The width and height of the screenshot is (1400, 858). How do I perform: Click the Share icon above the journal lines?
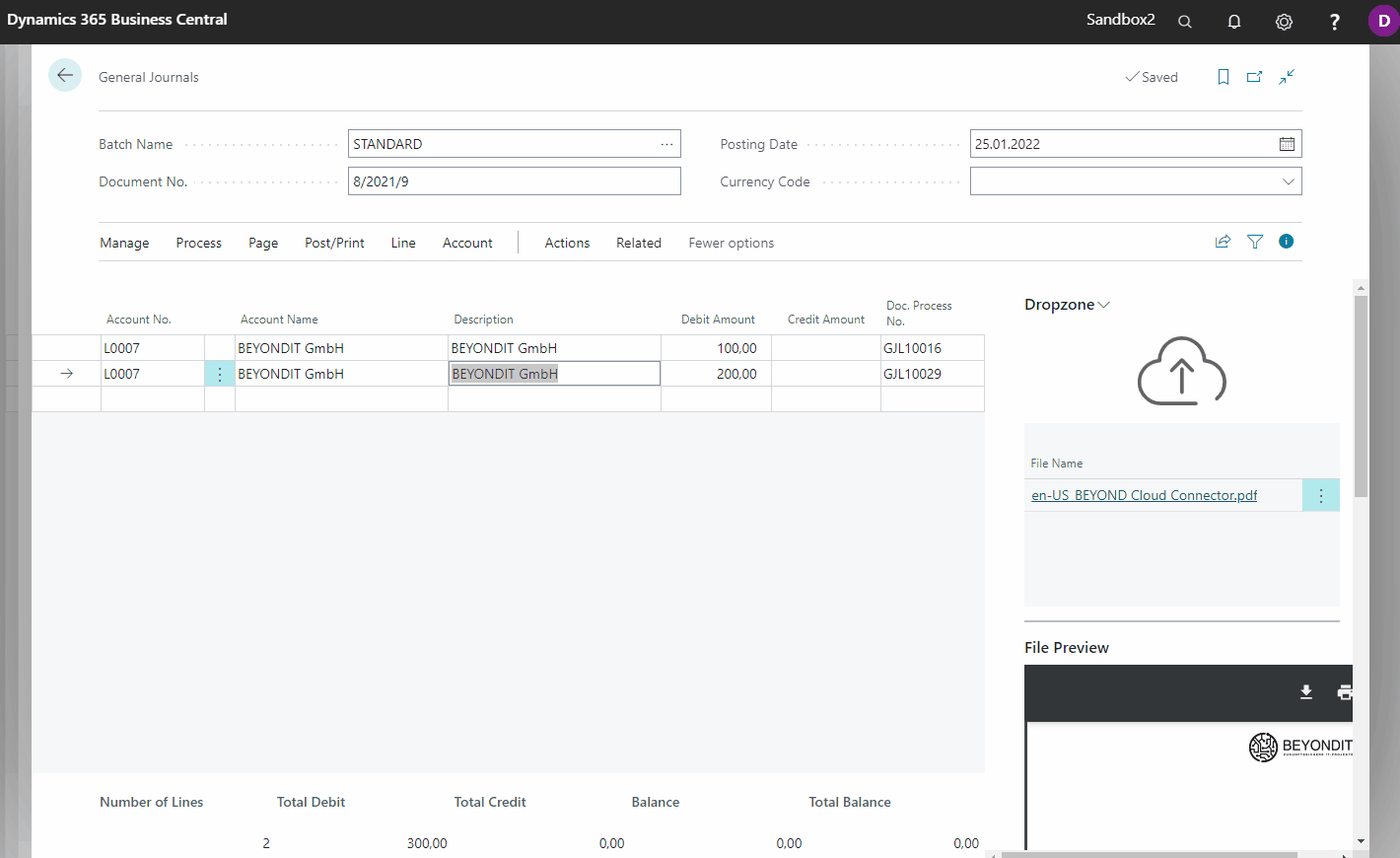pos(1223,241)
